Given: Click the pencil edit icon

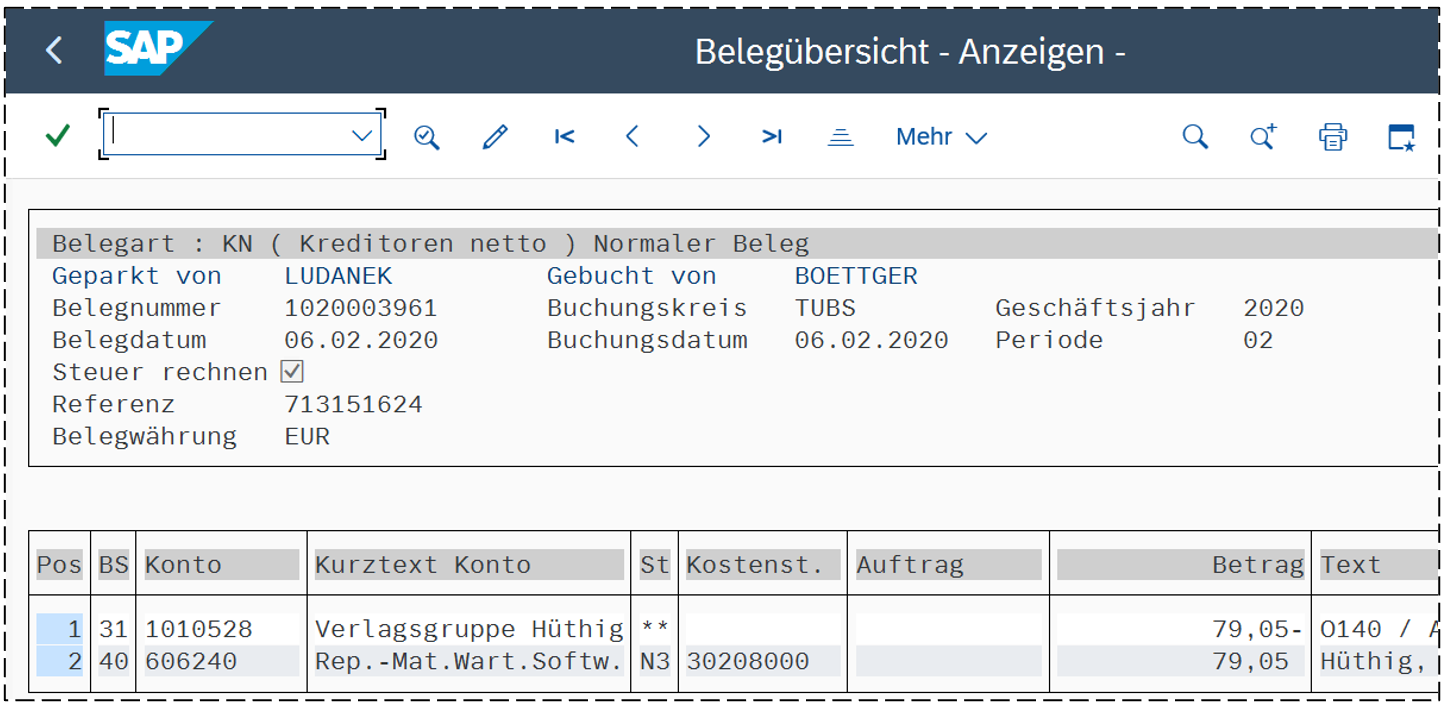Looking at the screenshot, I should 495,137.
